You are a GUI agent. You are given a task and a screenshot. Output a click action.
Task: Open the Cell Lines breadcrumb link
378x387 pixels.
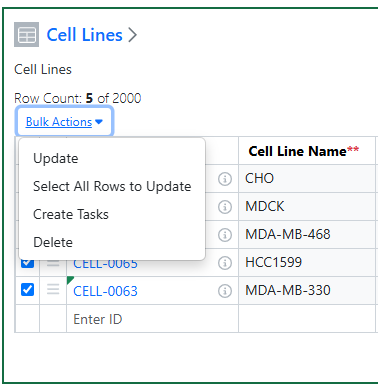pos(85,35)
